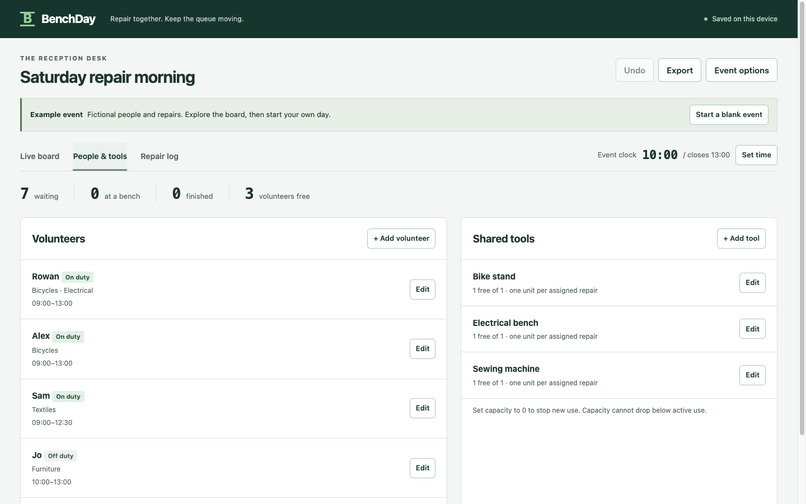
Task: Click the event clock 10:00 value
Action: (x=660, y=155)
